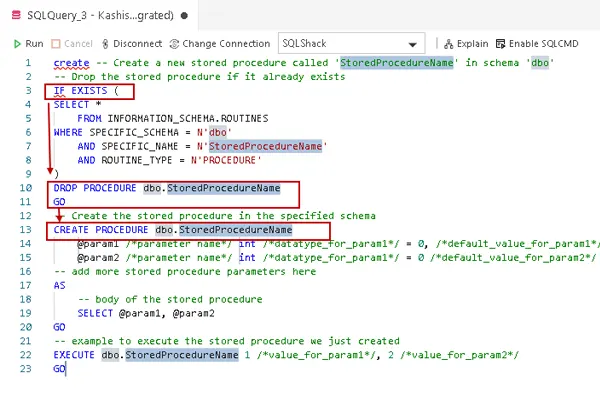The image size is (600, 400).
Task: Click line number 23 in gutter
Action: (26, 369)
